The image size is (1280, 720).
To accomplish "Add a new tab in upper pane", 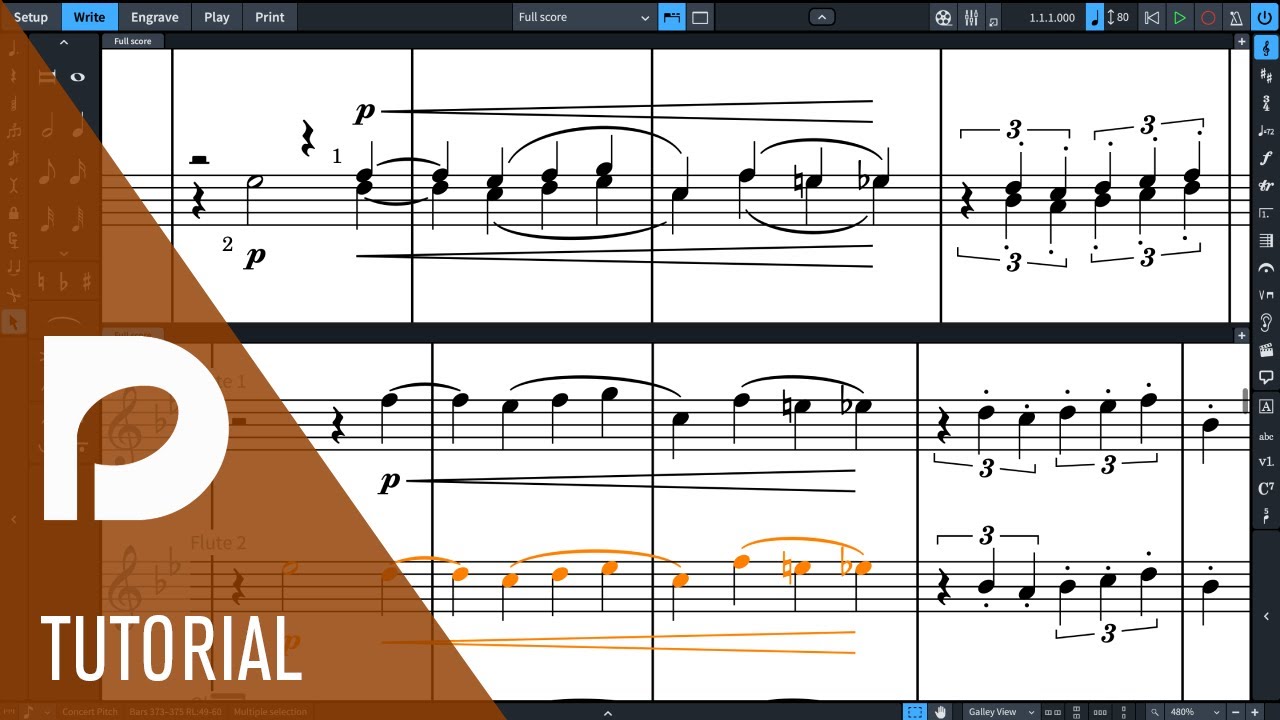I will (x=1242, y=41).
